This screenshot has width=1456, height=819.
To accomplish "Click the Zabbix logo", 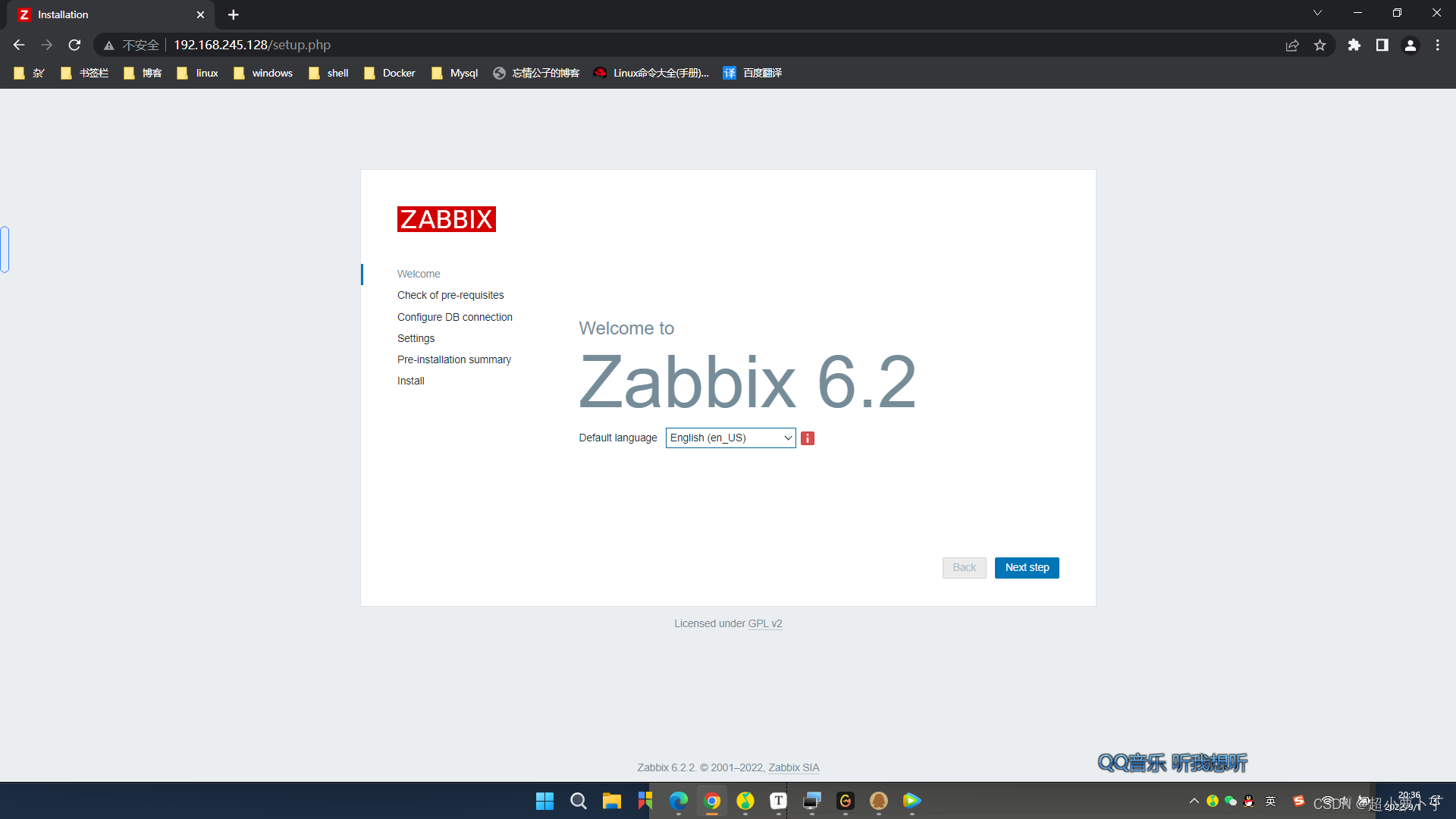I will click(x=446, y=219).
